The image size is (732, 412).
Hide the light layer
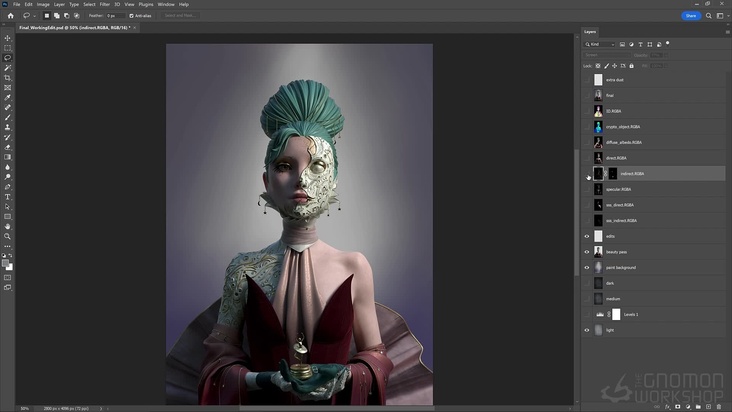pyautogui.click(x=587, y=330)
